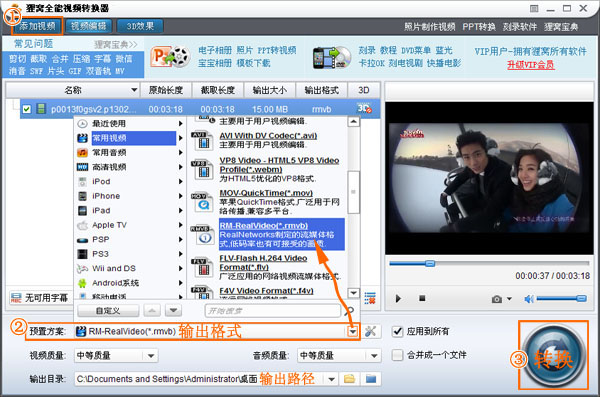The width and height of the screenshot is (600, 397).
Task: Open the 名称 column dropdown arrow
Action: [x=134, y=90]
